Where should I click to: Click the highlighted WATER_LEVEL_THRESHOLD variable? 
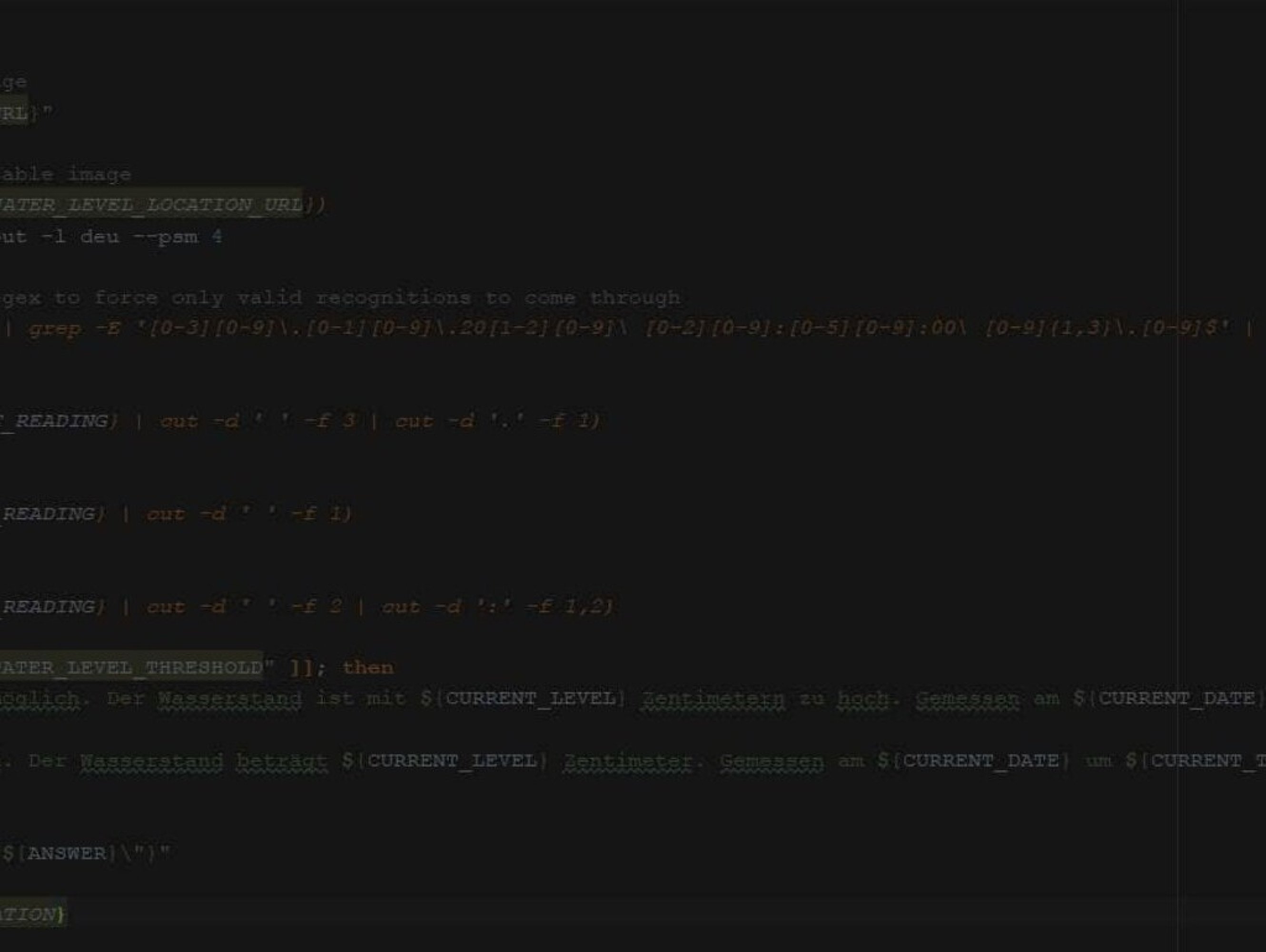[131, 667]
